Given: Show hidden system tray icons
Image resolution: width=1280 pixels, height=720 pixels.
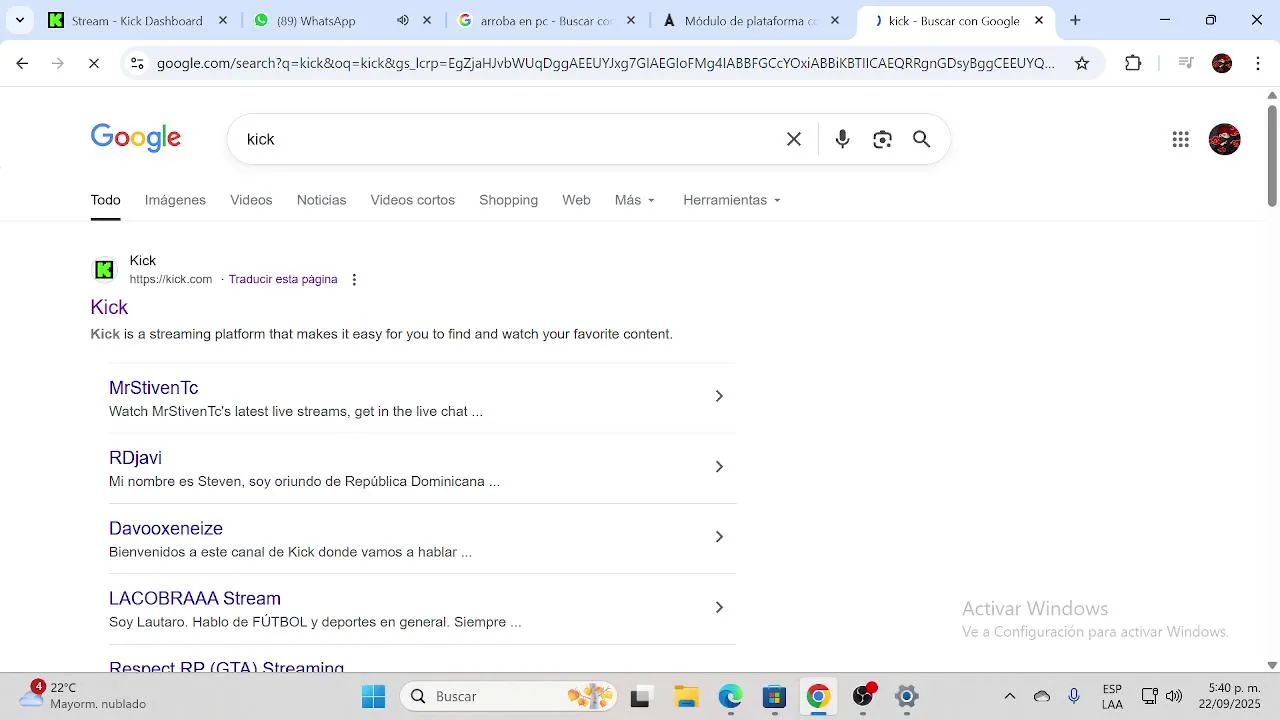Looking at the screenshot, I should [1009, 696].
